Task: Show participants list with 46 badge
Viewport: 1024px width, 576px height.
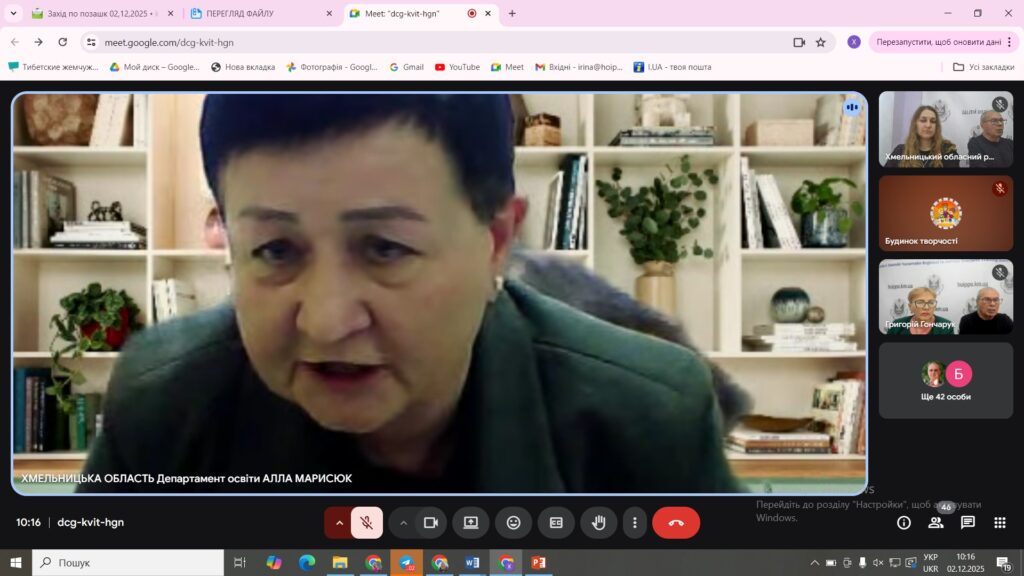Action: [936, 522]
